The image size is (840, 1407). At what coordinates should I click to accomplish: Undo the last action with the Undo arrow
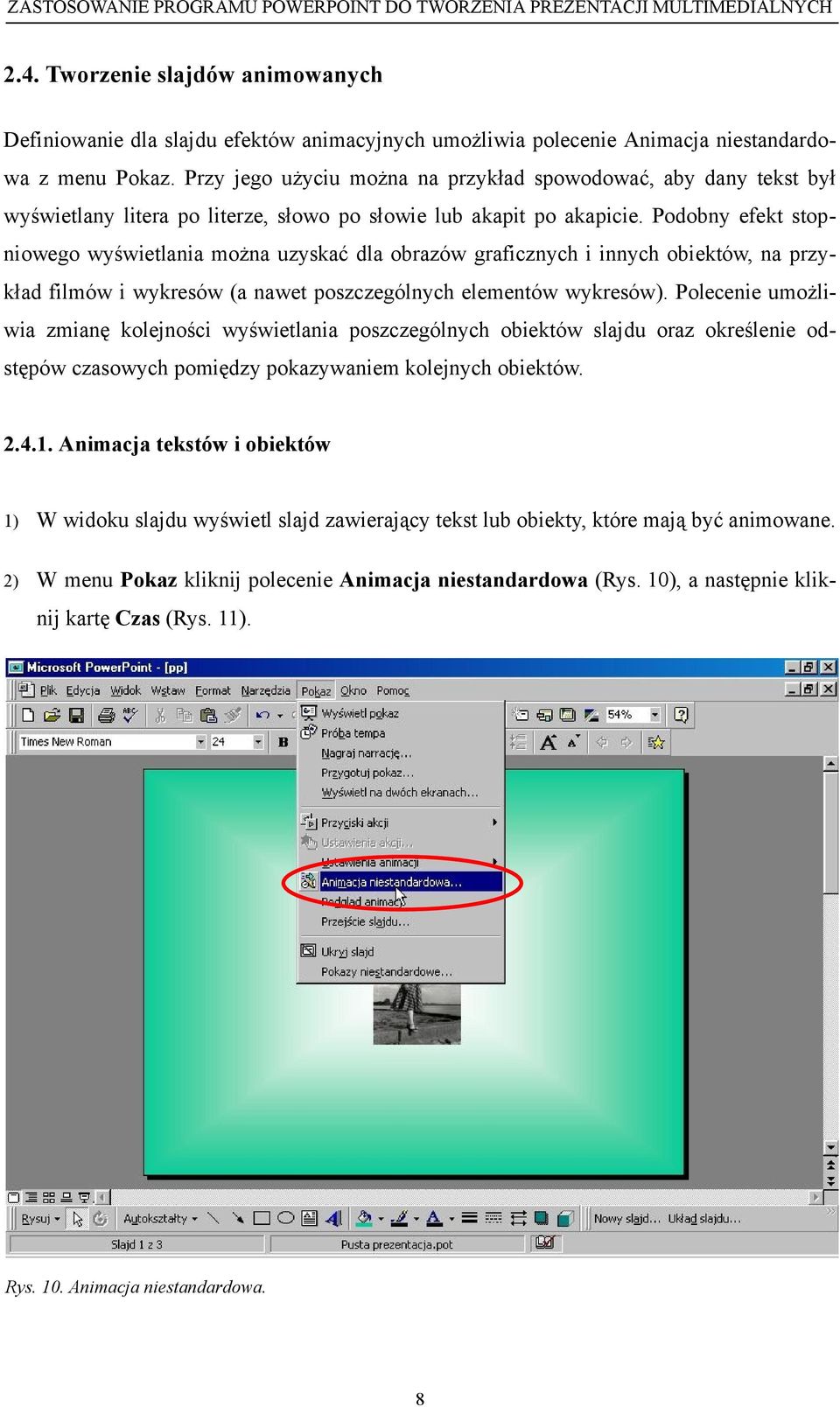tap(262, 715)
